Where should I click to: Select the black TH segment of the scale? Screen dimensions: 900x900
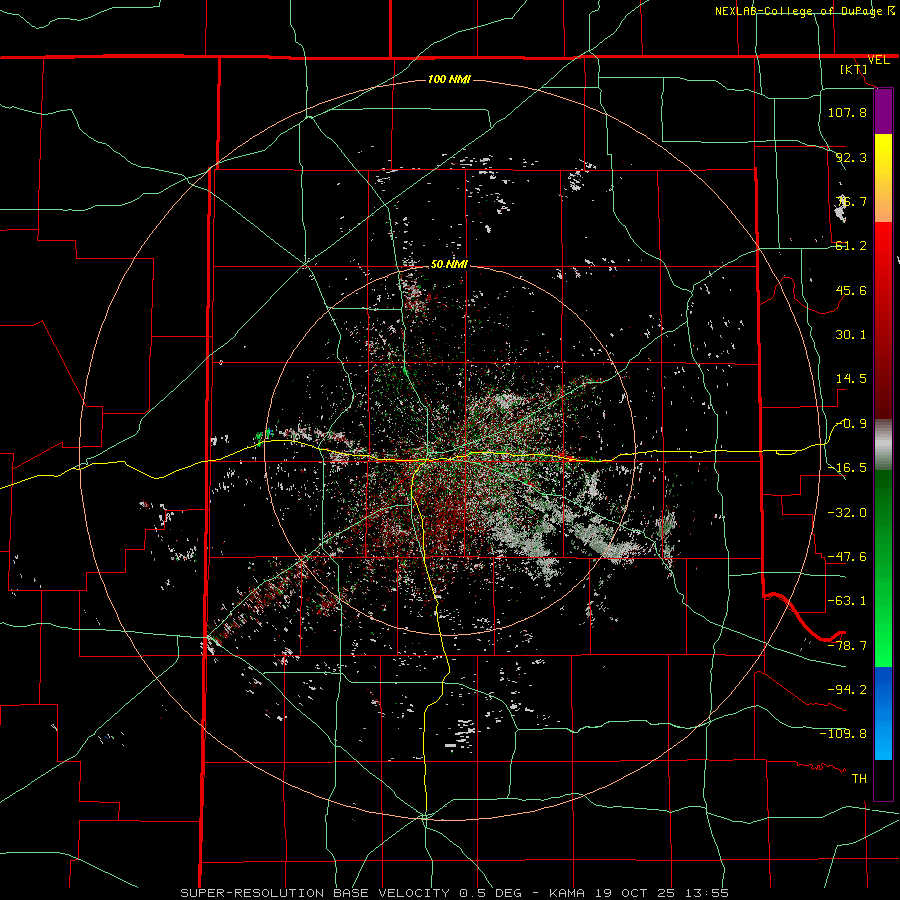pyautogui.click(x=883, y=779)
